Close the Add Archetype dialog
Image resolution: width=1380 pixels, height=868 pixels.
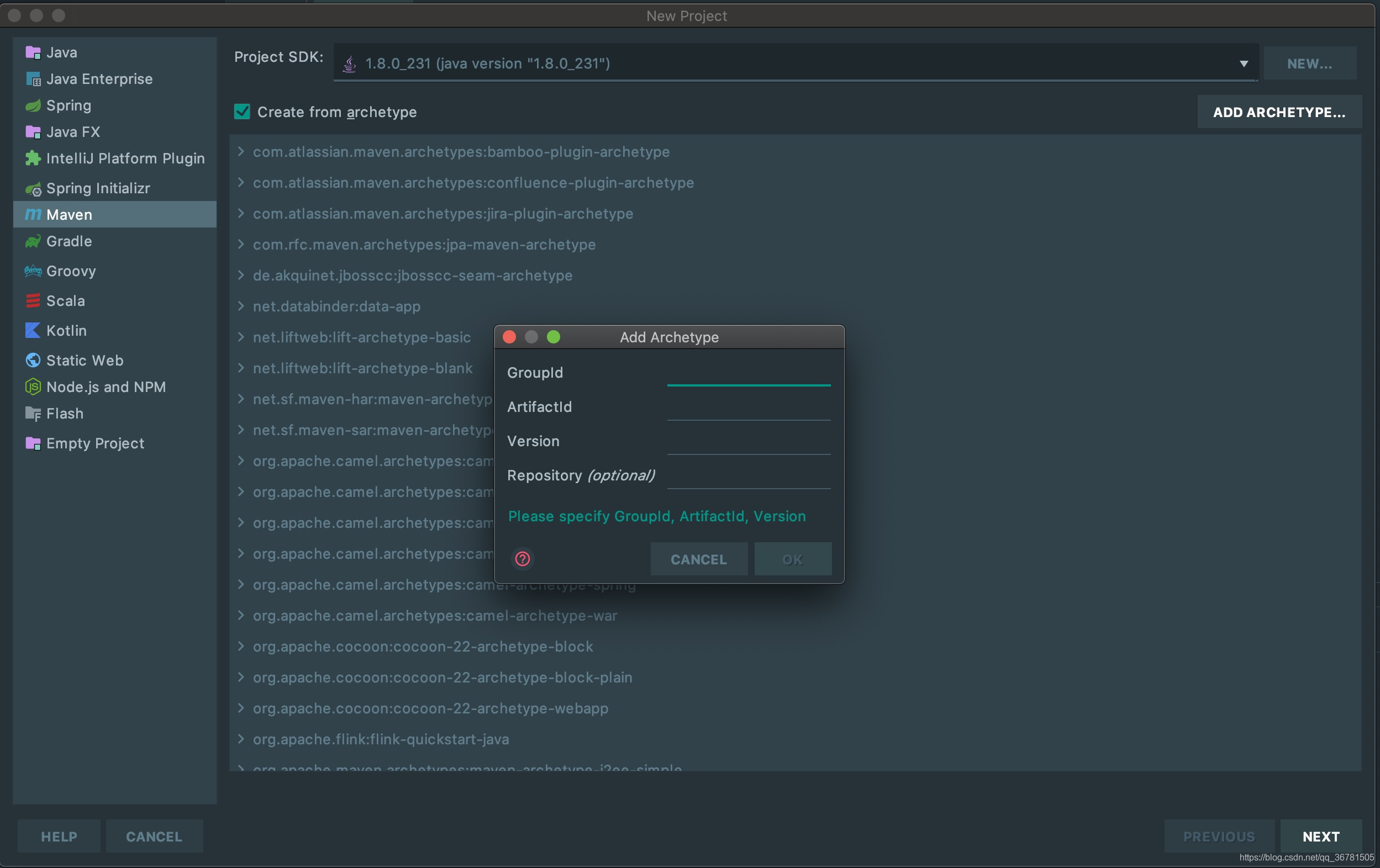(x=509, y=337)
